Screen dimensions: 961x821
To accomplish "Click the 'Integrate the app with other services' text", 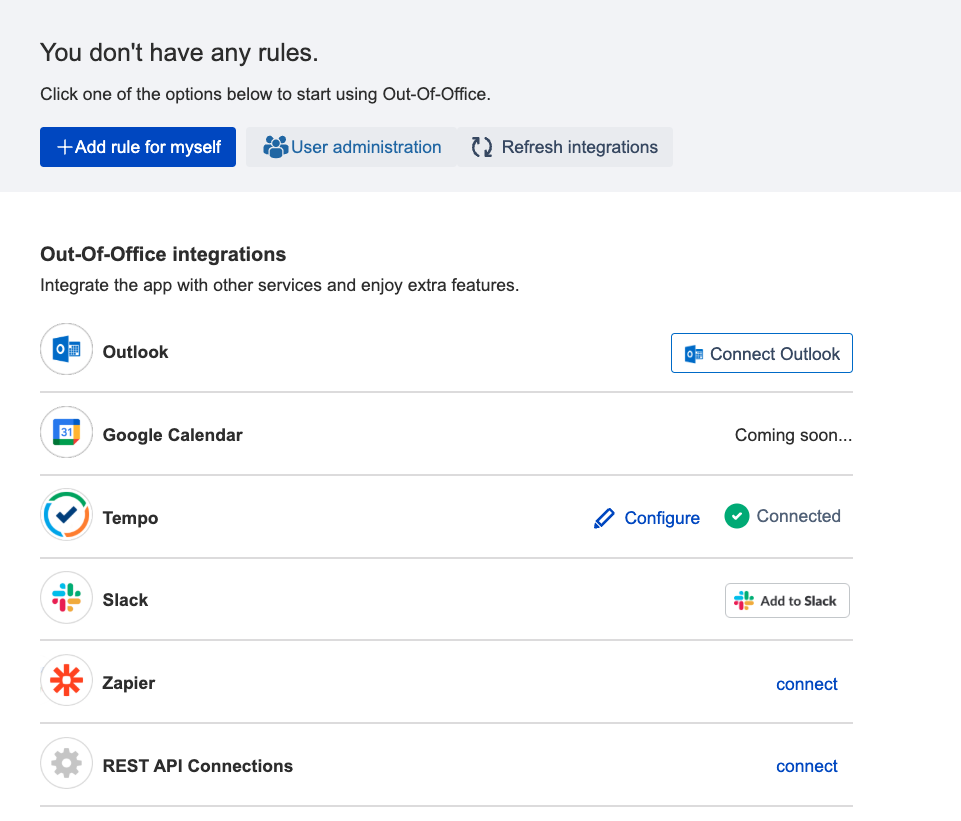I will click(279, 286).
